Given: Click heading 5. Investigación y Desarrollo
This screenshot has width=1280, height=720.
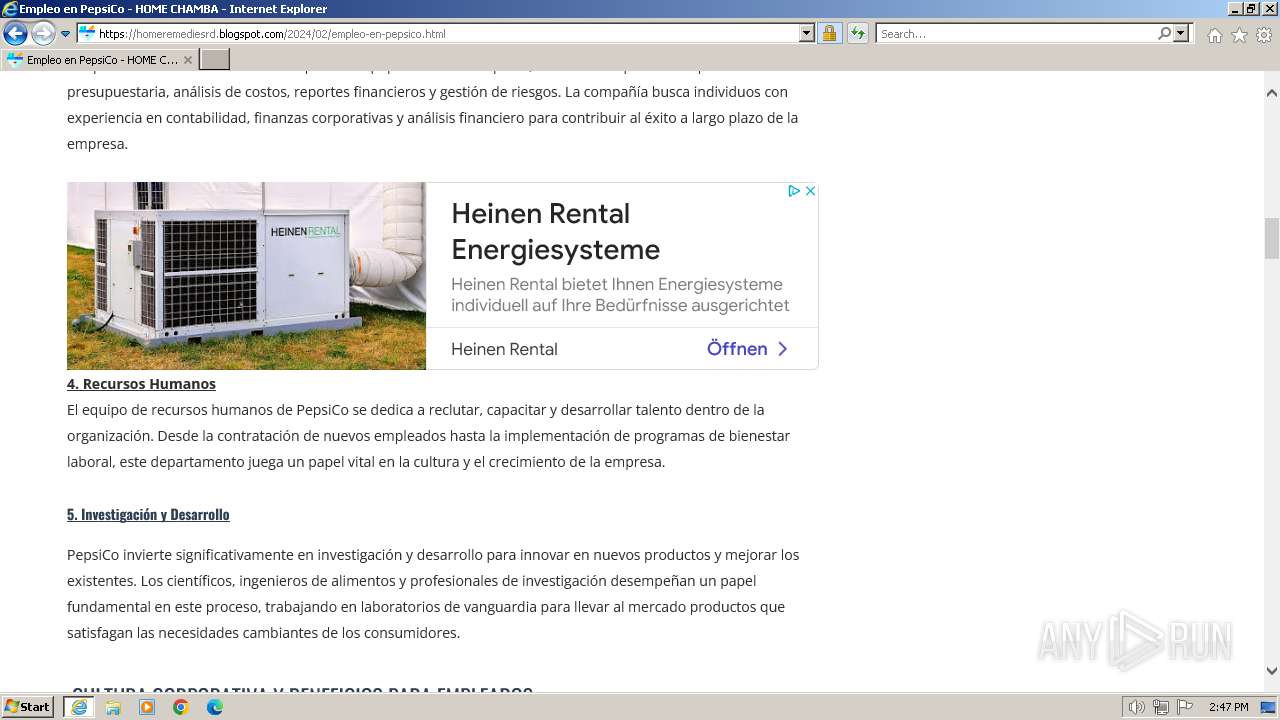Looking at the screenshot, I should 148,515.
